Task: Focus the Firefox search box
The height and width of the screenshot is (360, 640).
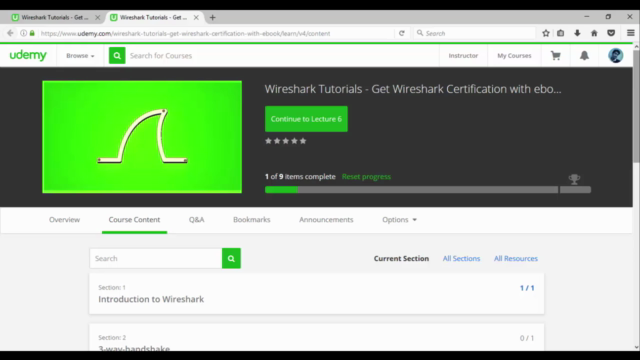Action: pos(474,33)
